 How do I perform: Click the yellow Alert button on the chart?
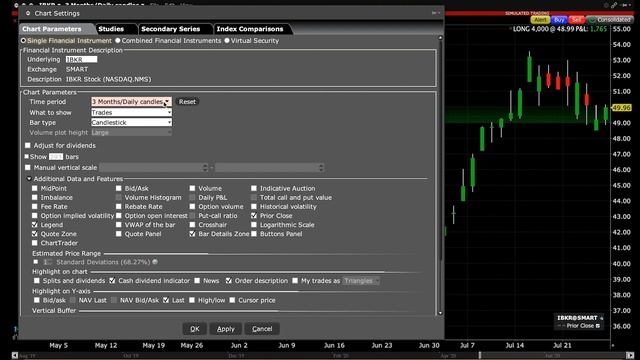[540, 20]
